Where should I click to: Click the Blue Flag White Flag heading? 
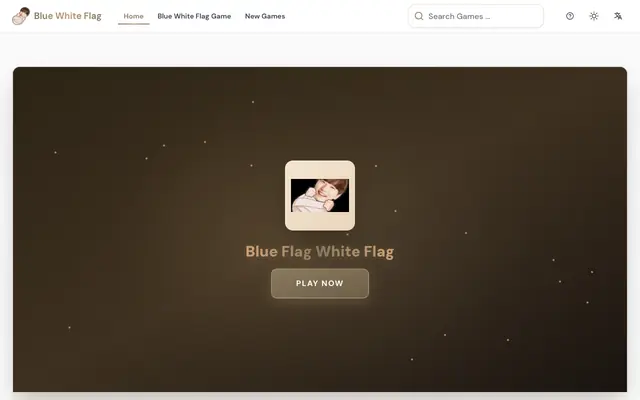[320, 251]
